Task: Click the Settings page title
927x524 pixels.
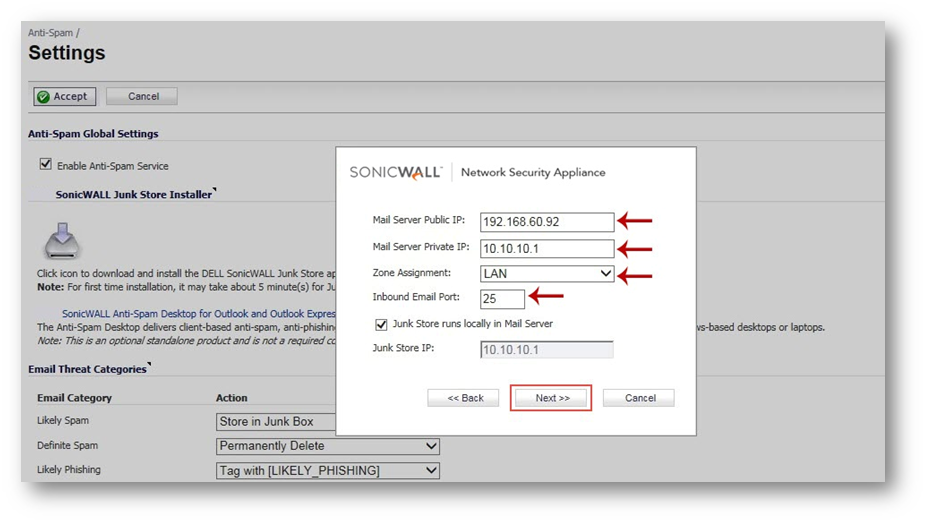Action: (x=67, y=53)
